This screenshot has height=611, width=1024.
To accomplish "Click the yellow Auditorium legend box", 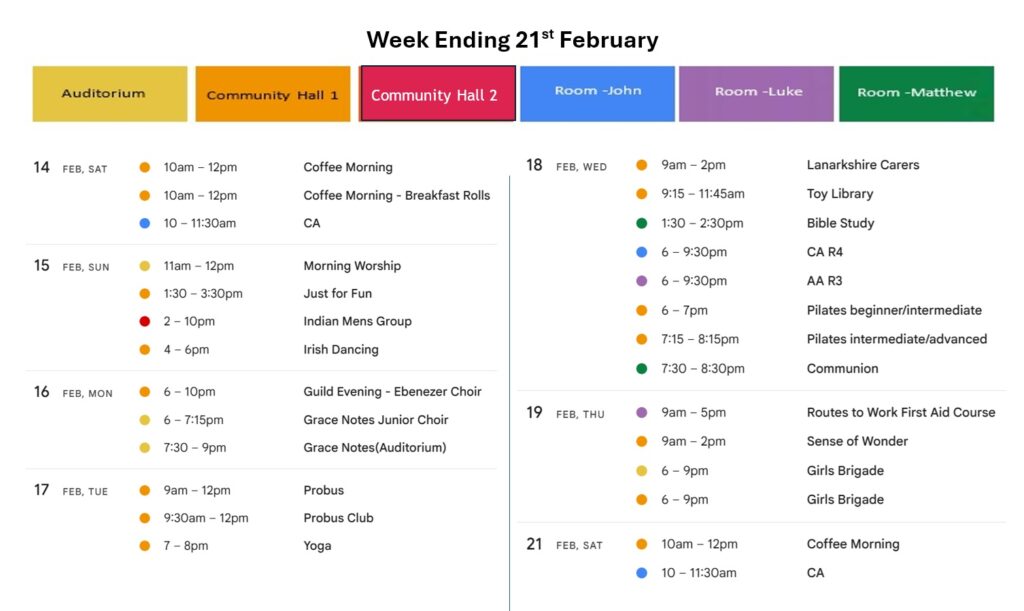I will 110,94.
